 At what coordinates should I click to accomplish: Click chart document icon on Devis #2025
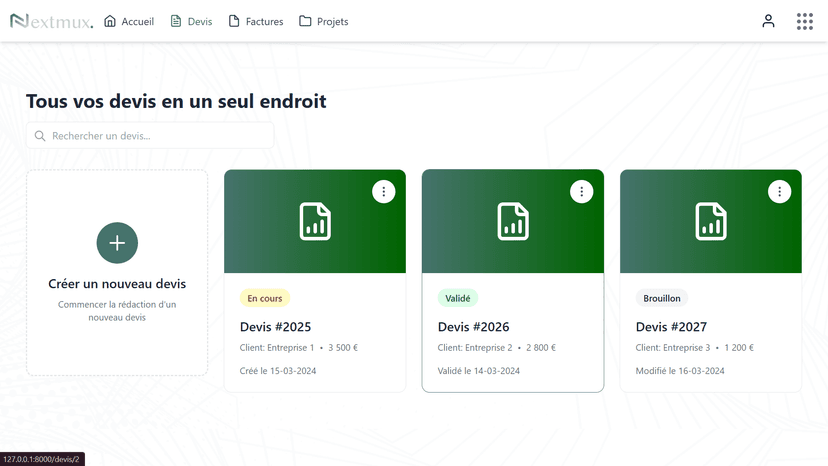pos(315,222)
